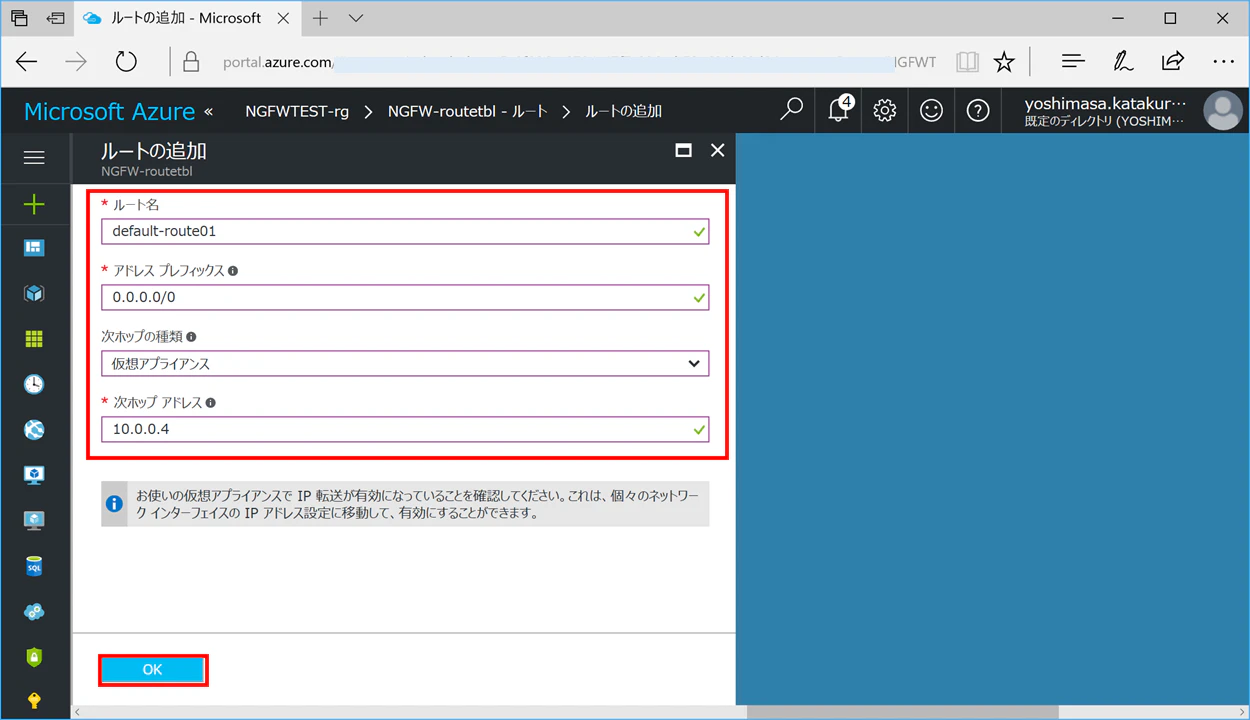Open the Dashboard icon in the sidebar

click(x=34, y=248)
